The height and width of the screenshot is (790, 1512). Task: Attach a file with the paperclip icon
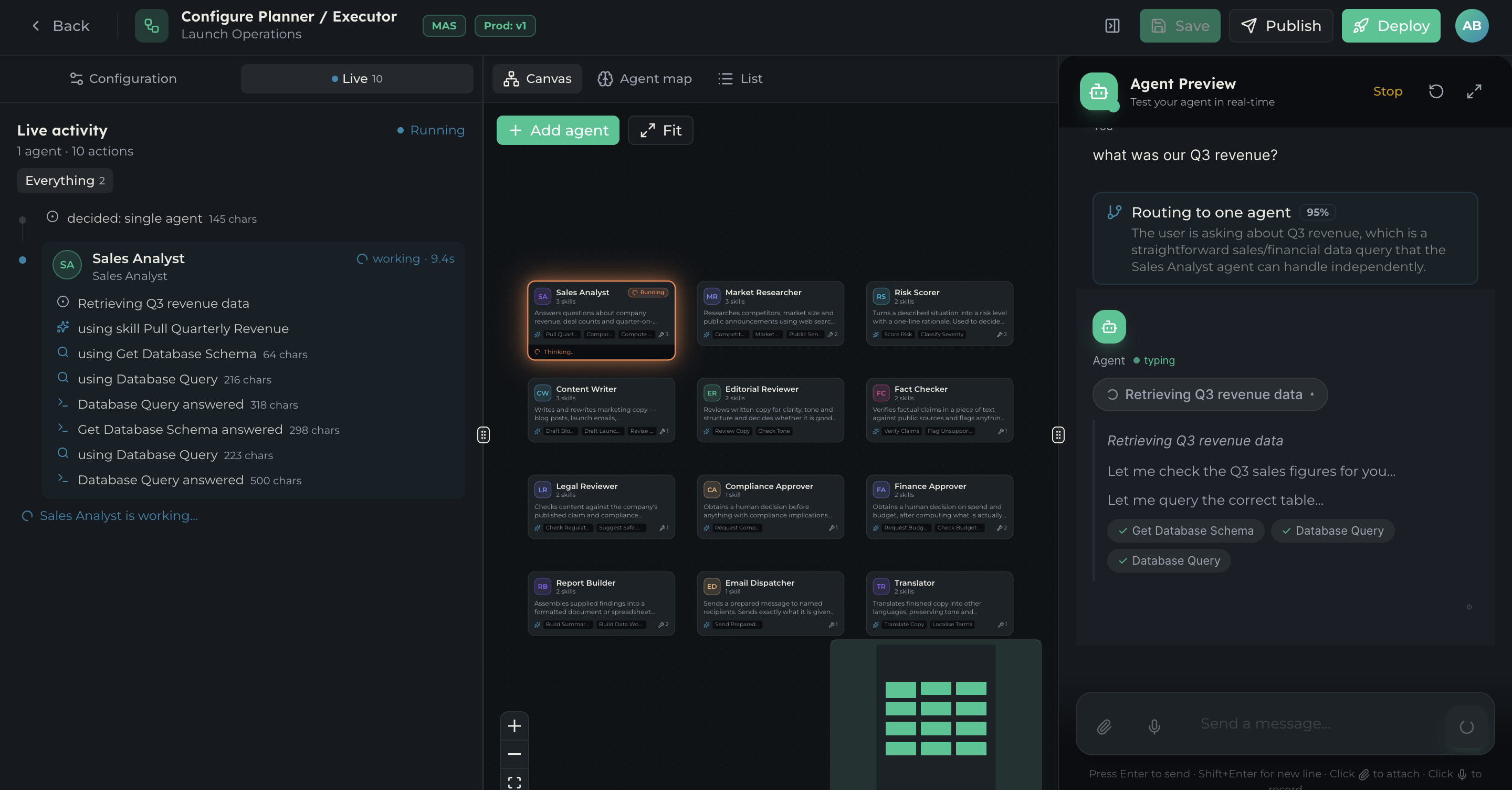[x=1104, y=726]
